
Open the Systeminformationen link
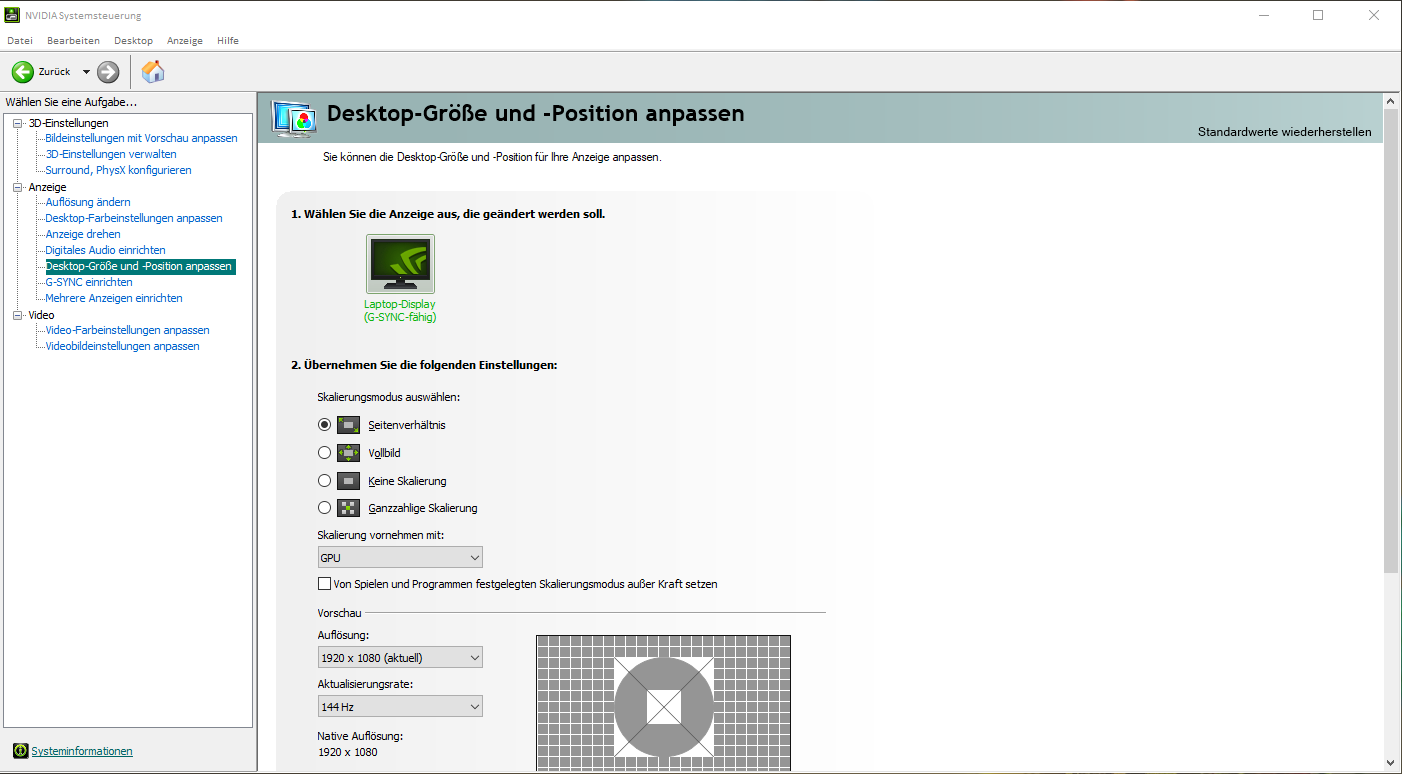pyautogui.click(x=82, y=751)
